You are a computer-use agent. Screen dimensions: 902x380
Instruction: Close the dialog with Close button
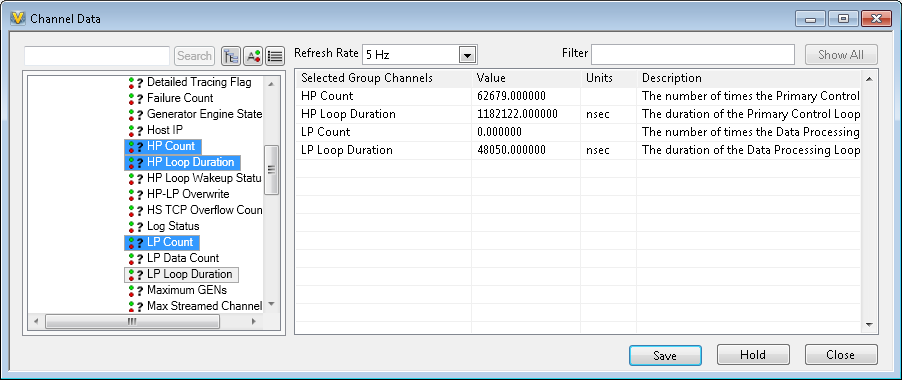(840, 355)
